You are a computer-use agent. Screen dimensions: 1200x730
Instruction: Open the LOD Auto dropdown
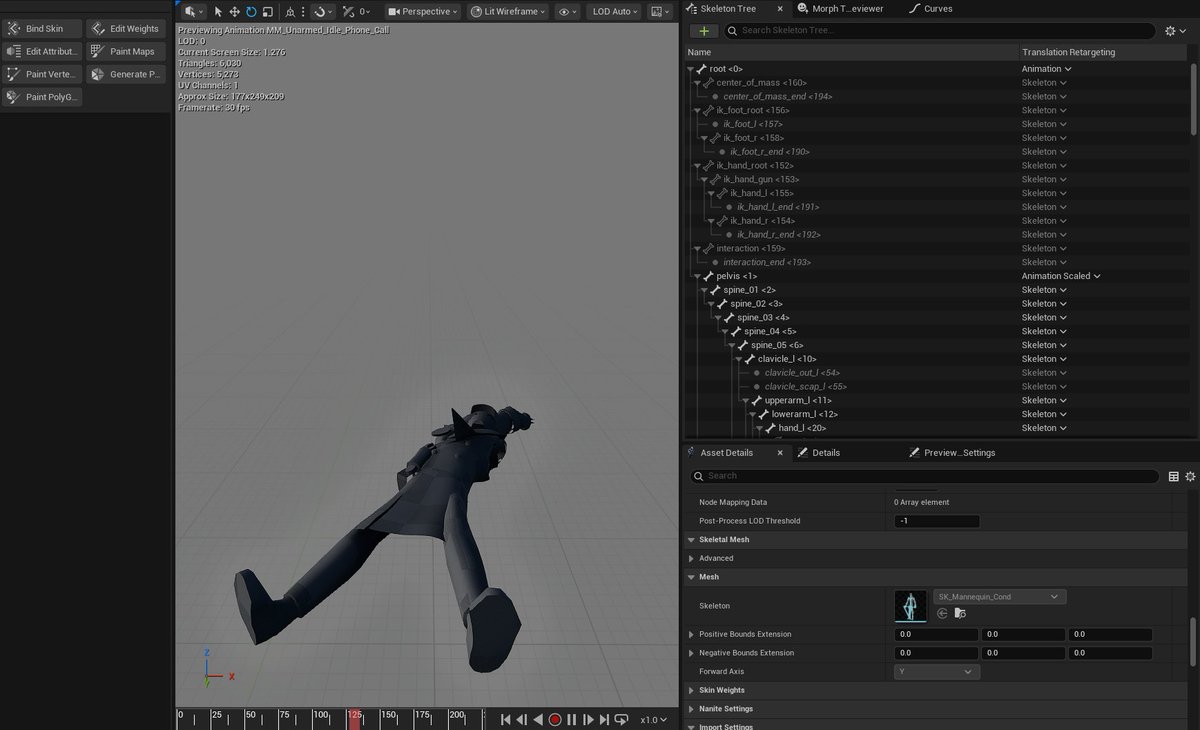615,12
